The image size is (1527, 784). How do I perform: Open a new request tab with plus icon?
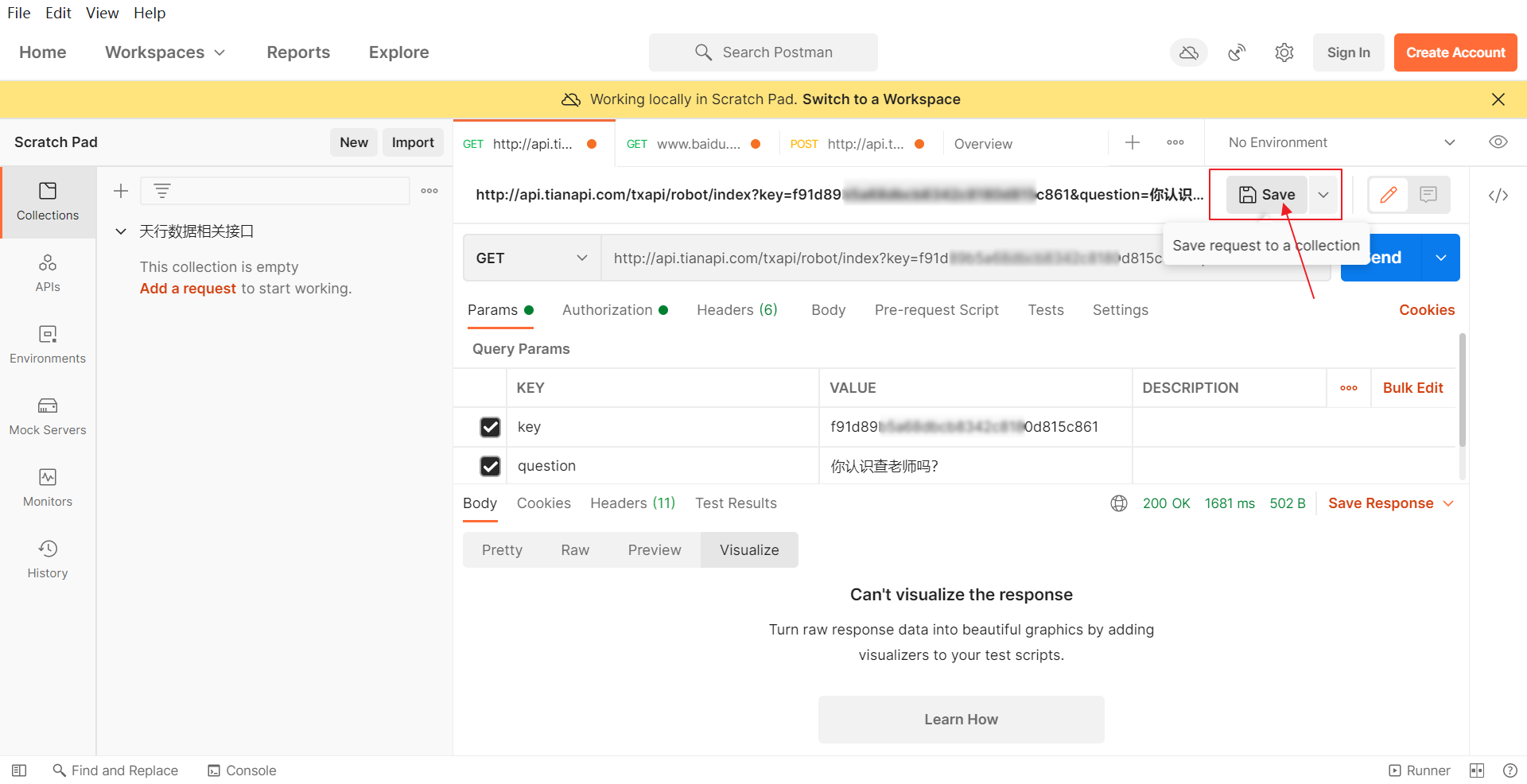(x=1133, y=142)
